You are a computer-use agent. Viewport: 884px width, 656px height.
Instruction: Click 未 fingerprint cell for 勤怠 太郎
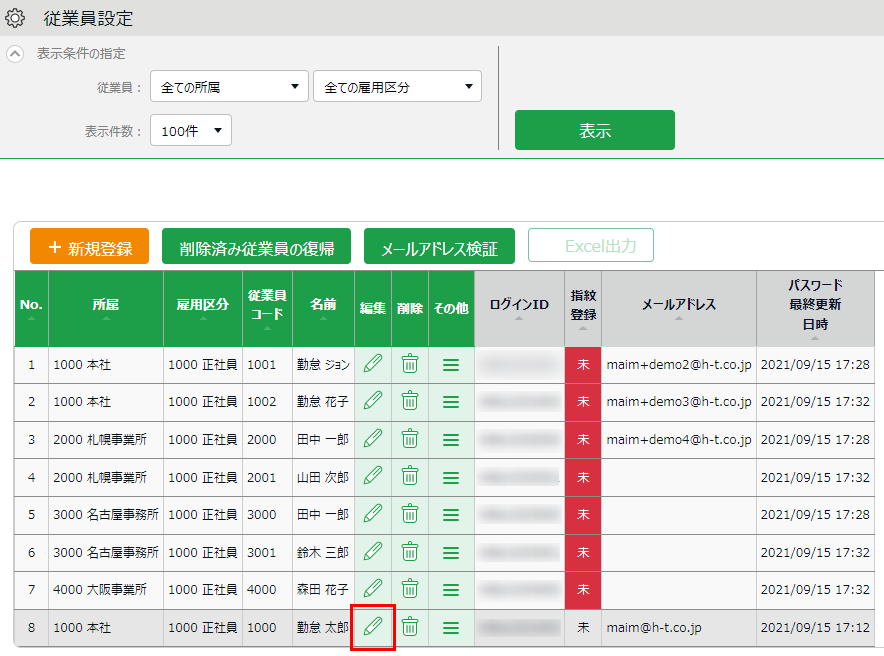click(583, 627)
